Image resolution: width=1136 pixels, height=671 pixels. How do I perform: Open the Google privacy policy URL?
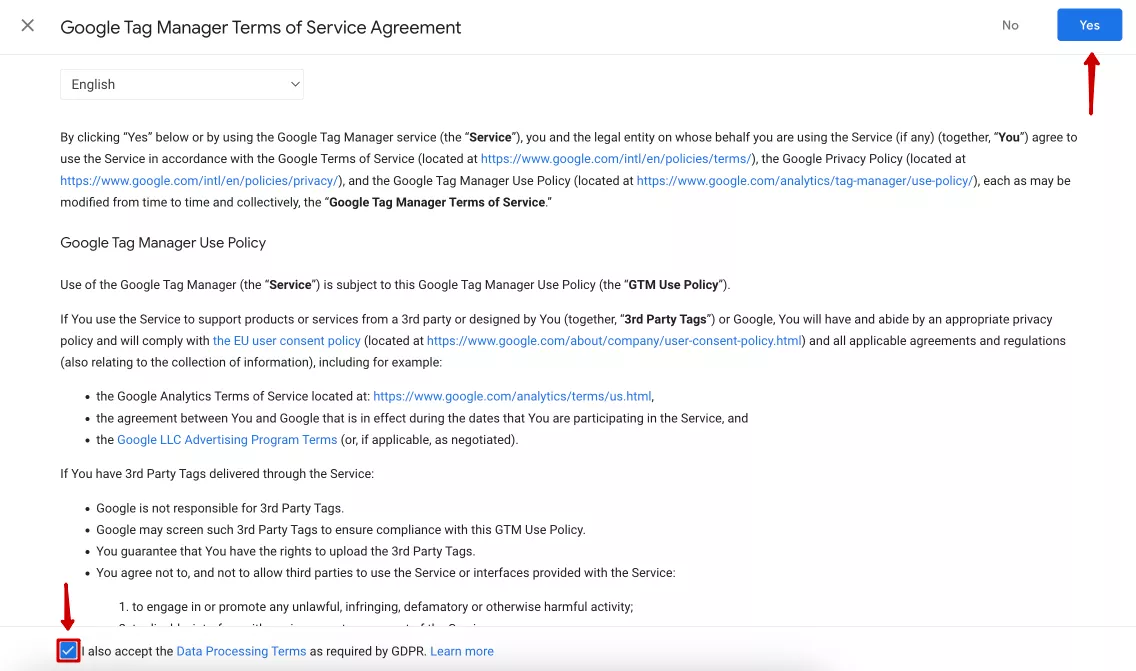tap(199, 180)
